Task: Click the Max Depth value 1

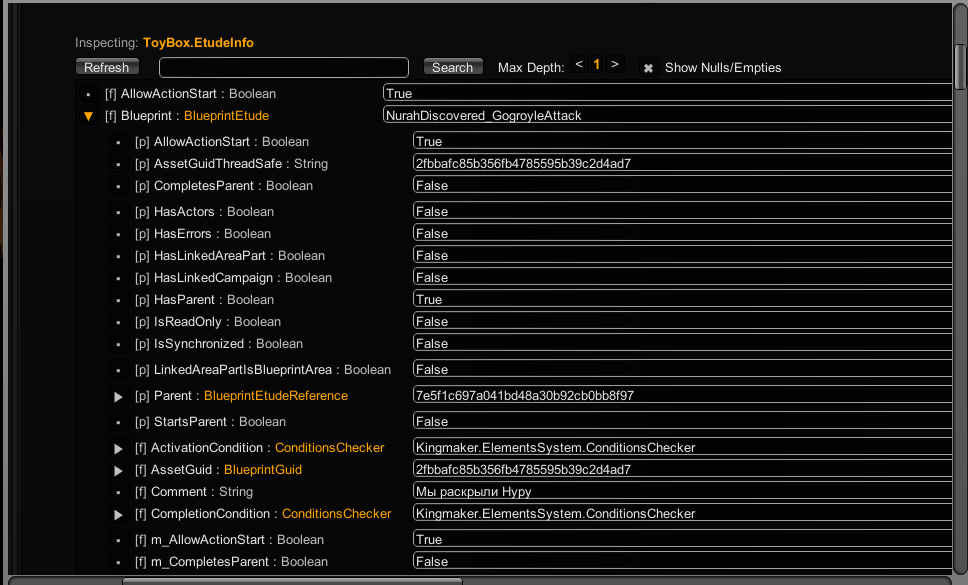Action: point(596,64)
